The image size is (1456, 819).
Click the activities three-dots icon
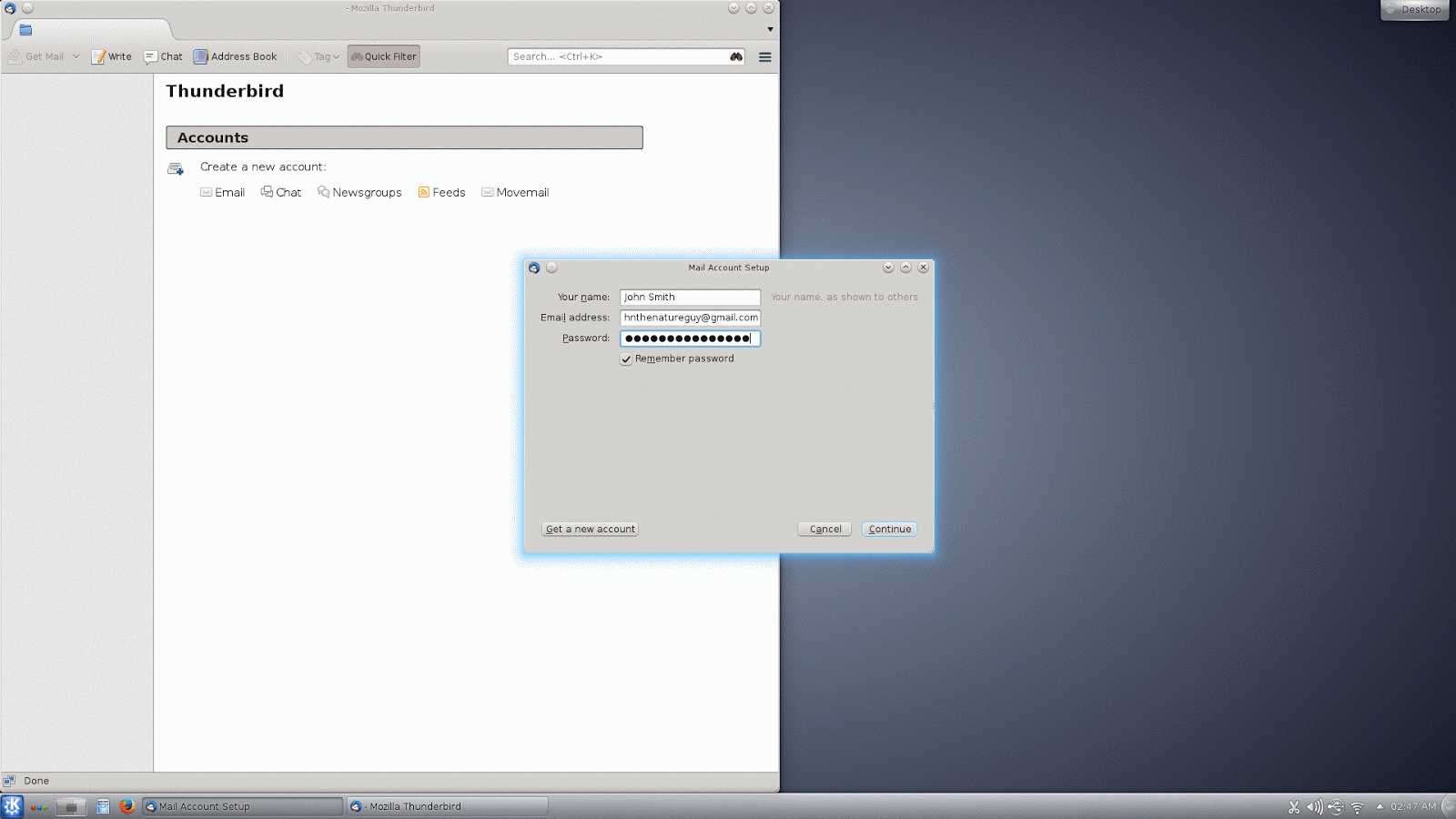(x=39, y=807)
